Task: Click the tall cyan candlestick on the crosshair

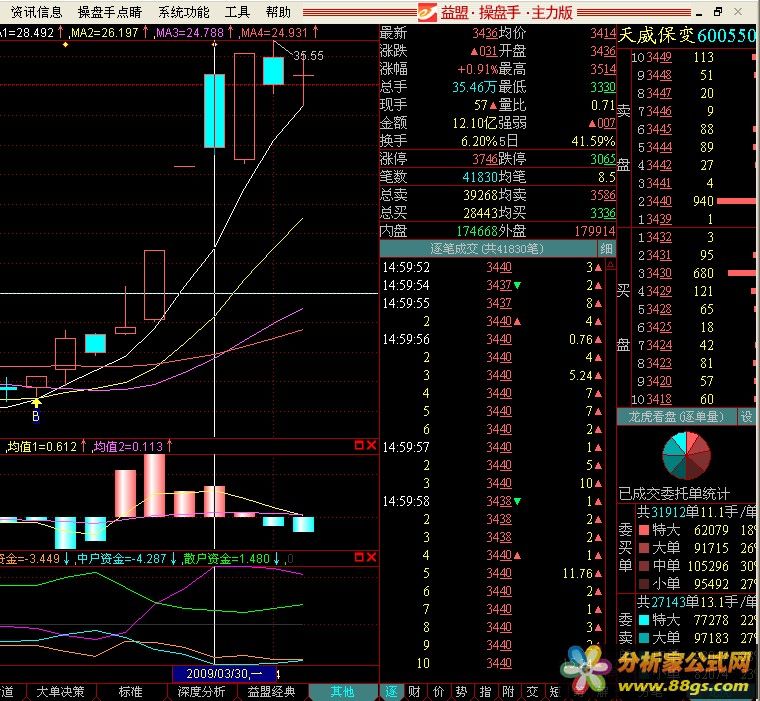Action: point(214,111)
